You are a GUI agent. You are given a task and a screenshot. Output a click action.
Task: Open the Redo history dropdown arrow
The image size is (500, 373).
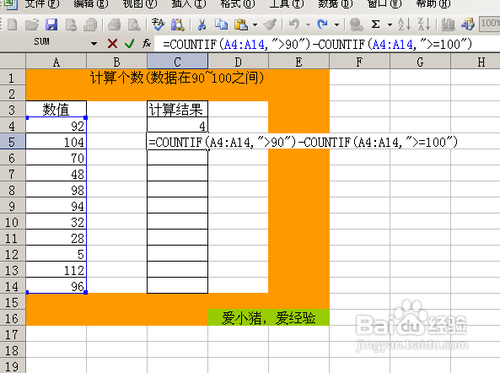tap(337, 25)
